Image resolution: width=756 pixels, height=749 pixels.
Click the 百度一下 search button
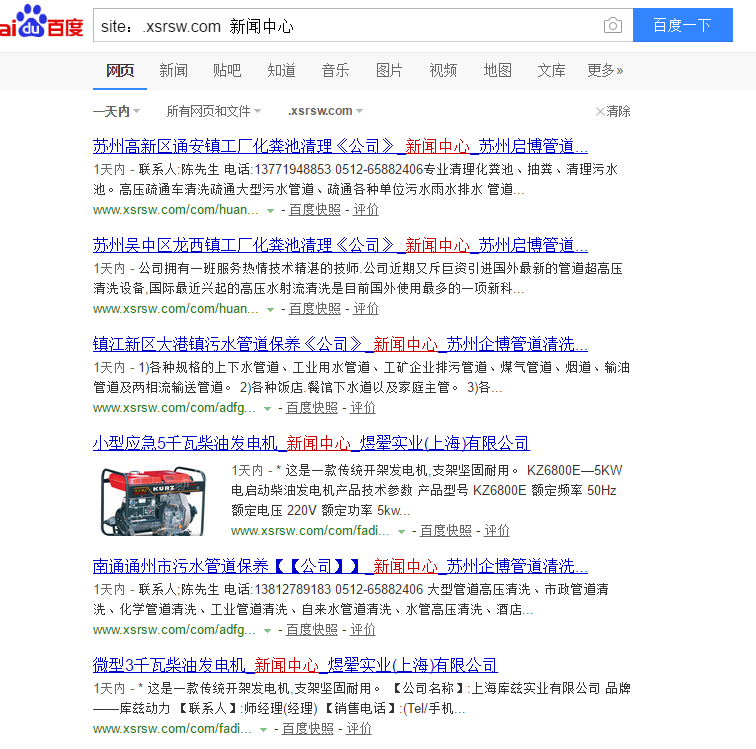682,25
